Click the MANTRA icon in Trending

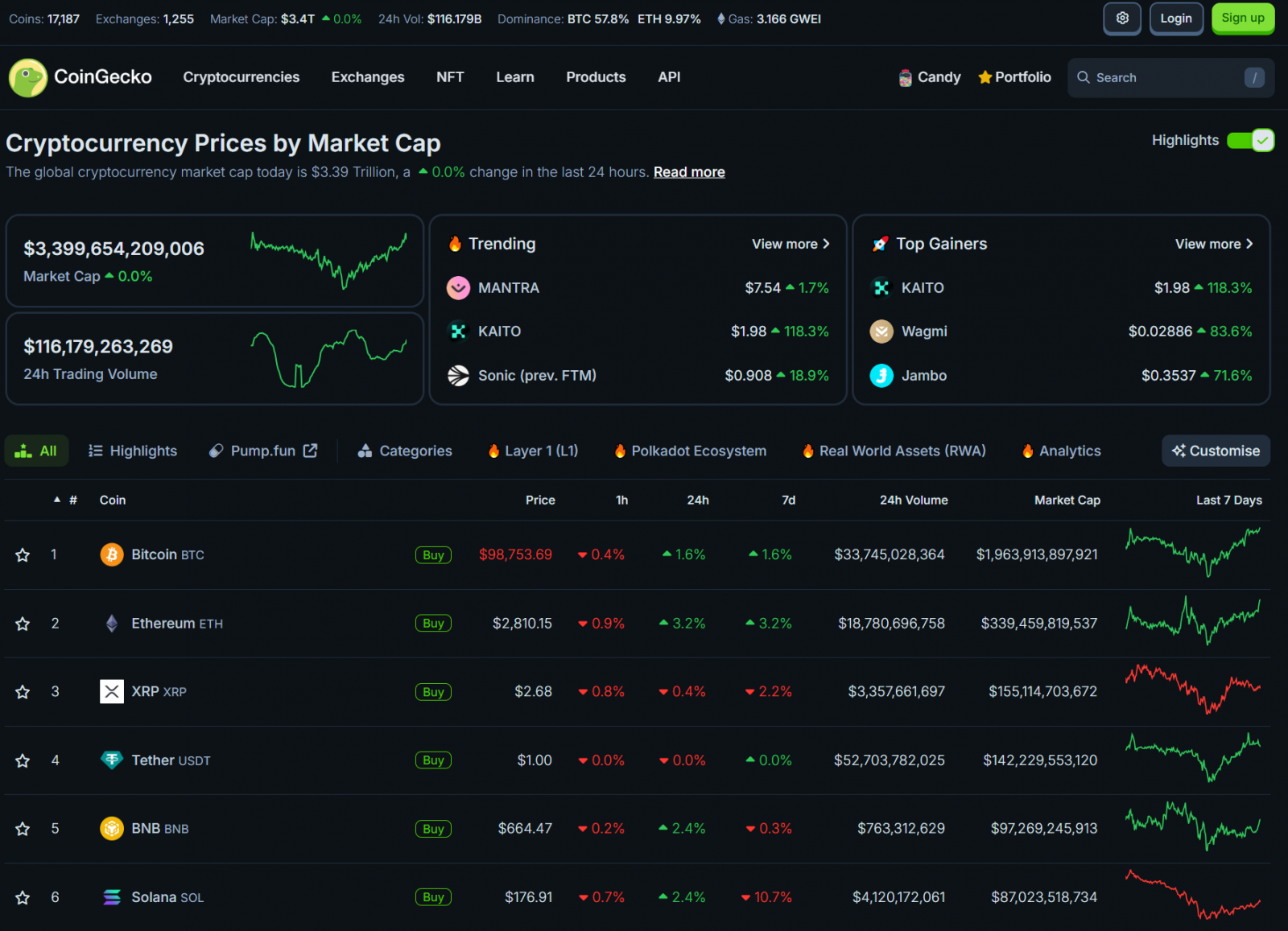pos(459,288)
